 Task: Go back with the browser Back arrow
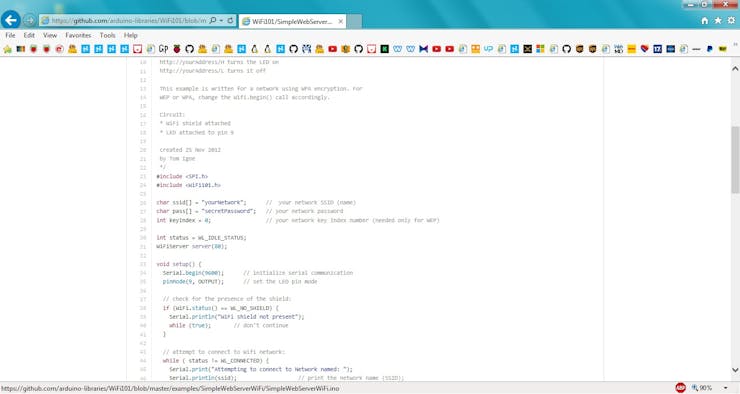pos(10,20)
